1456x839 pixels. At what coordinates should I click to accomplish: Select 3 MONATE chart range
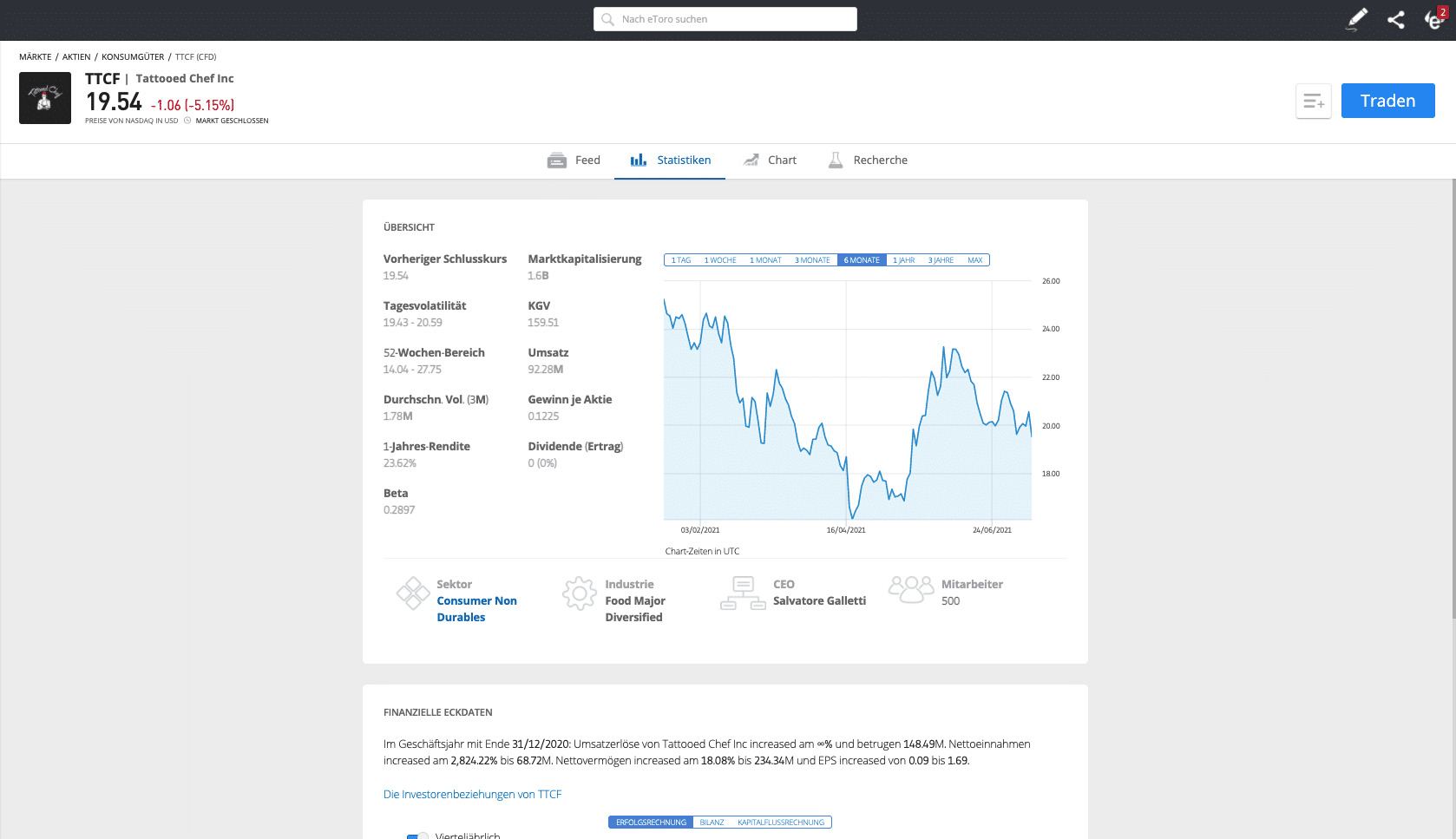812,260
